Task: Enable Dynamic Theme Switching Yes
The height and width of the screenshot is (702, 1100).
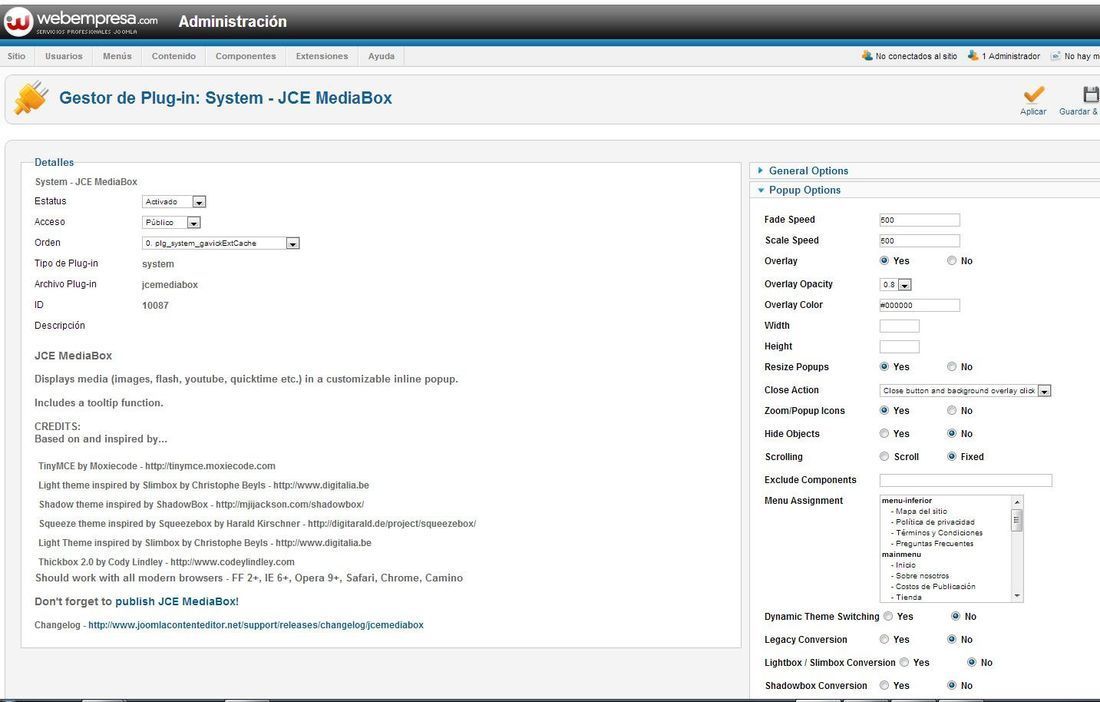Action: [x=888, y=616]
